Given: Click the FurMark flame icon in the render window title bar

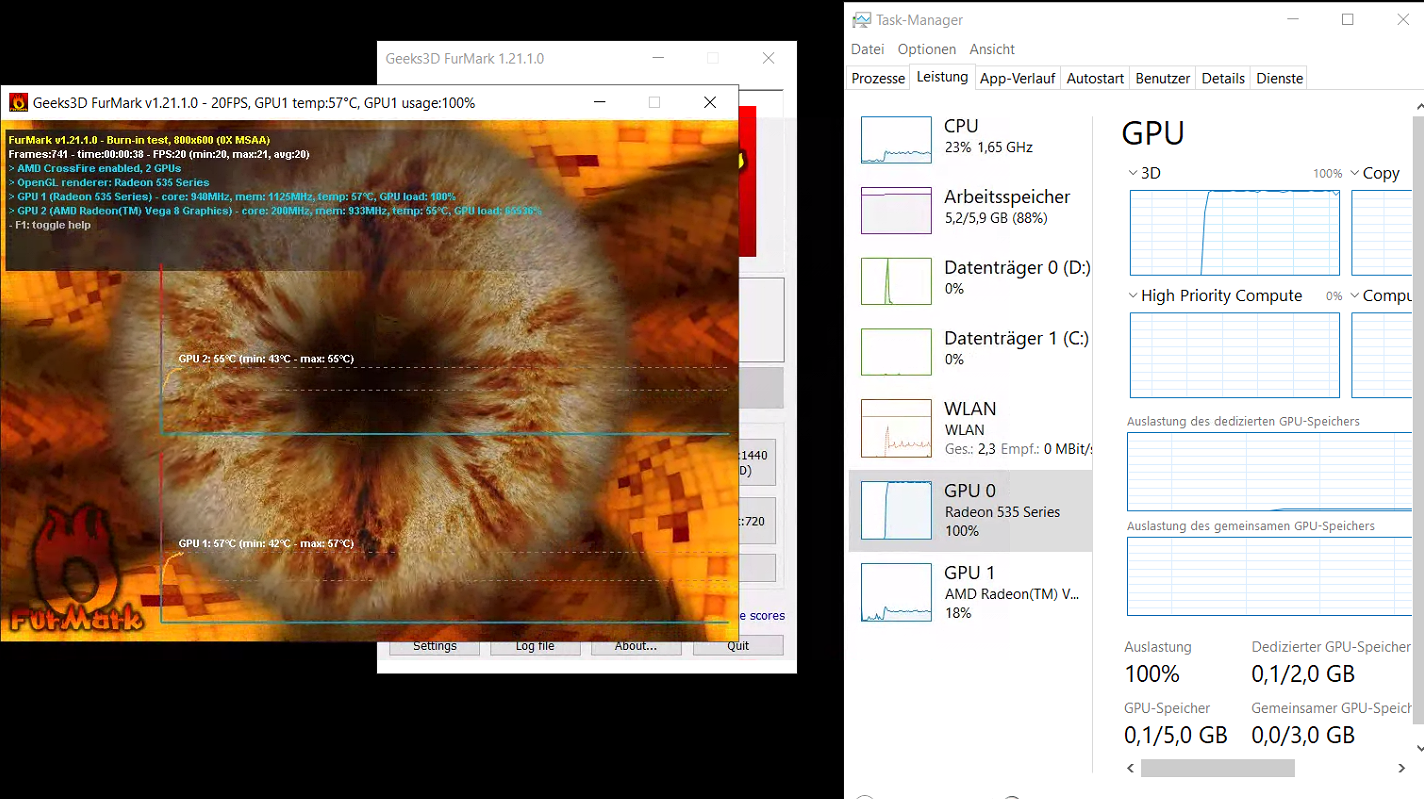Looking at the screenshot, I should point(19,102).
